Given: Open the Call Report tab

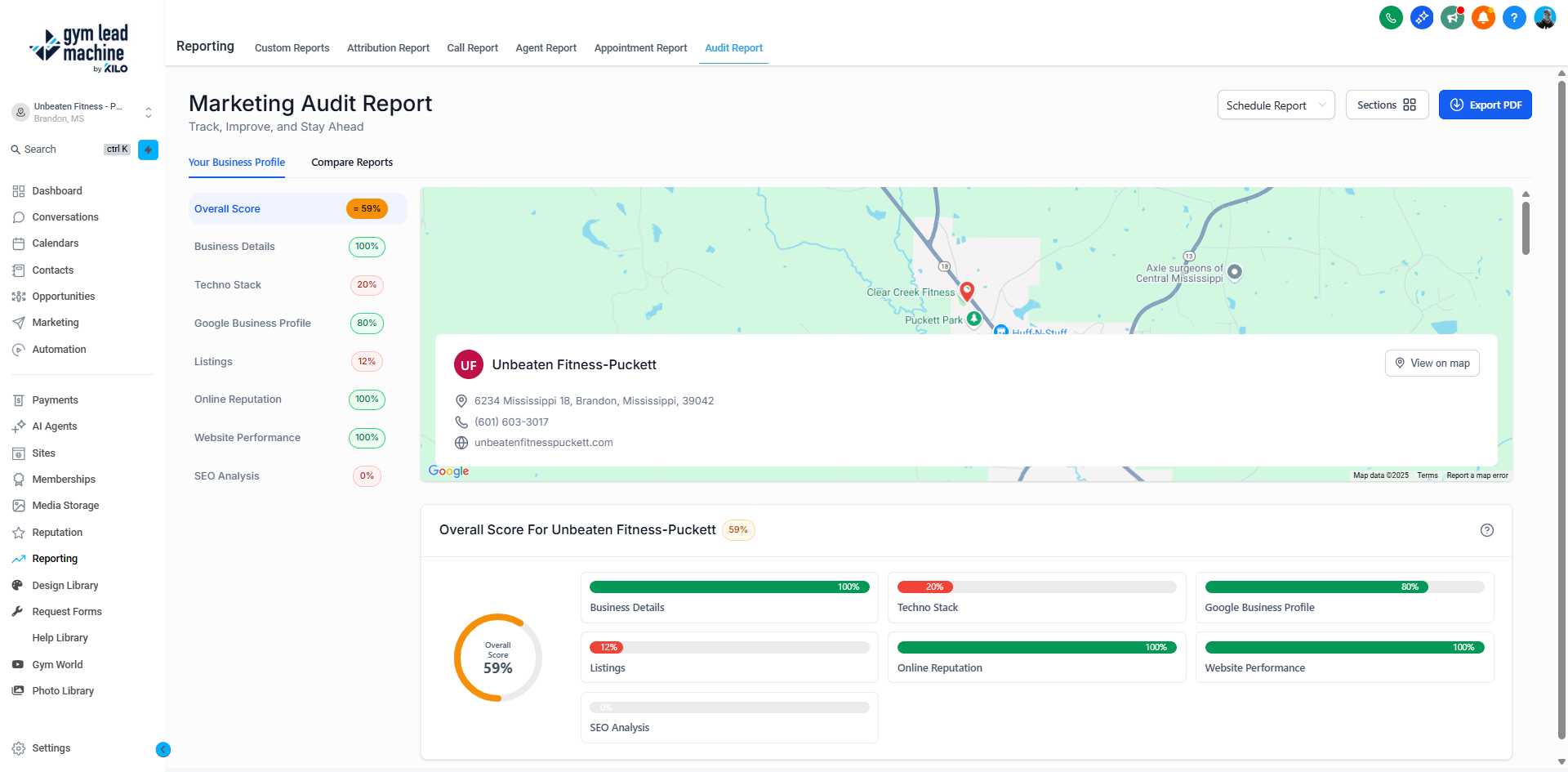Looking at the screenshot, I should pyautogui.click(x=472, y=48).
